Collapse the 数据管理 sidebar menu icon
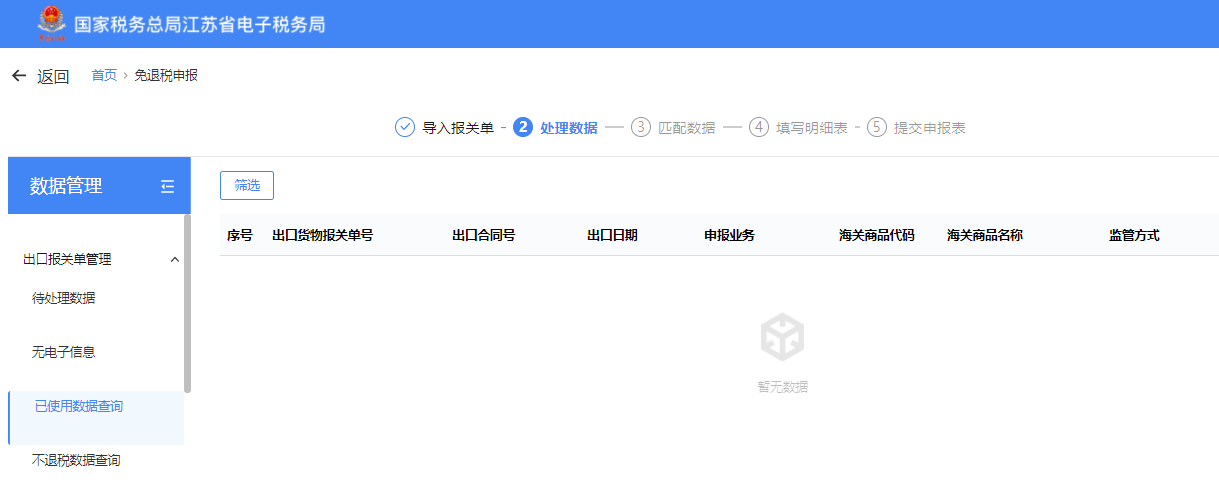Screen dimensions: 1219x482 point(167,186)
